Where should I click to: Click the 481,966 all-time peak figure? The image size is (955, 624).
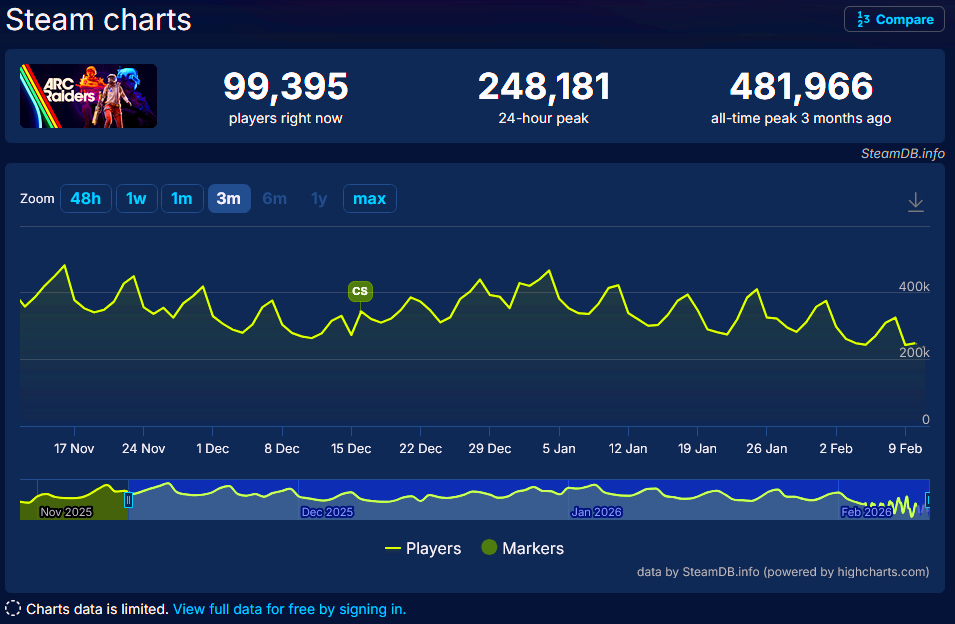click(x=801, y=86)
